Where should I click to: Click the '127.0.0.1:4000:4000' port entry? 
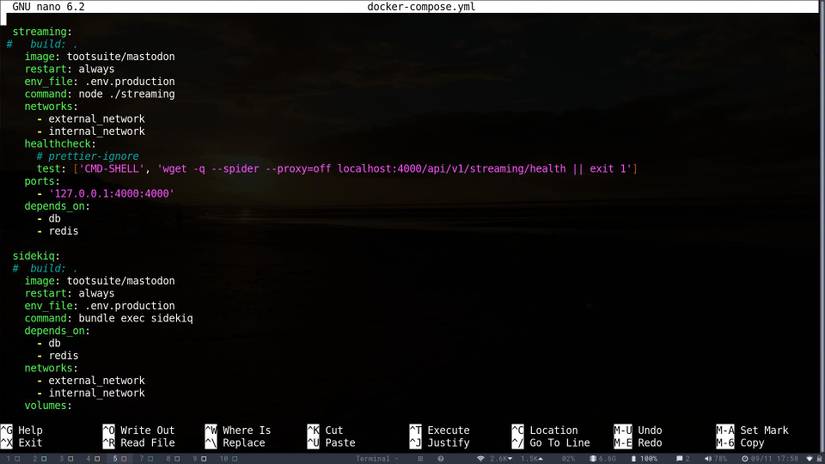click(111, 194)
